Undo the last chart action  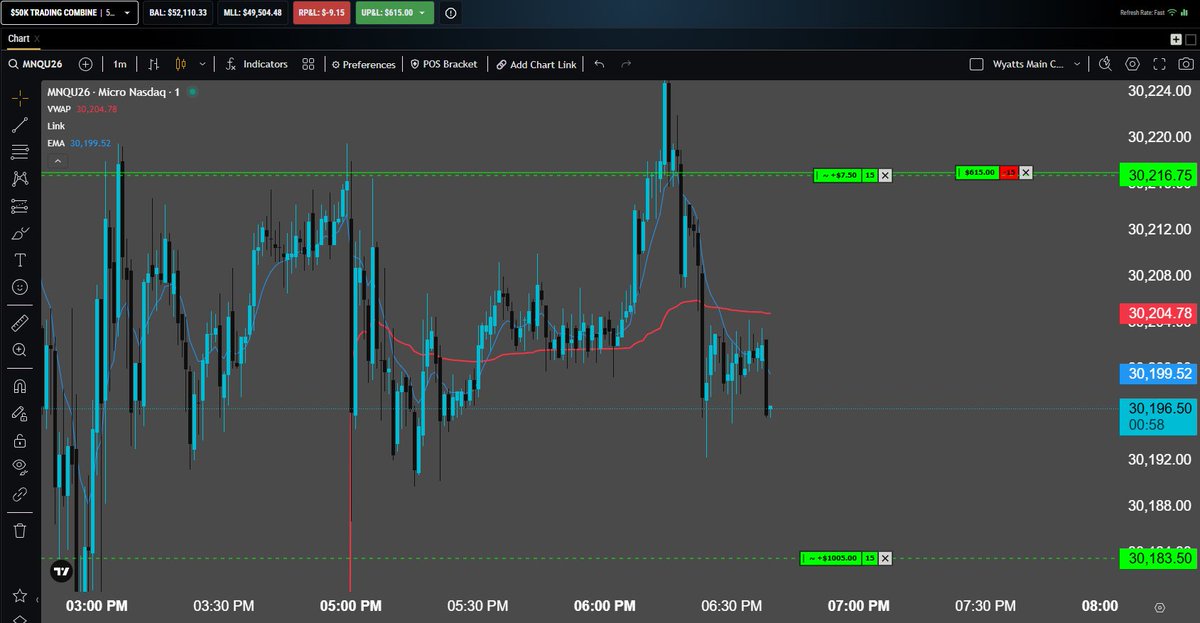tap(599, 64)
